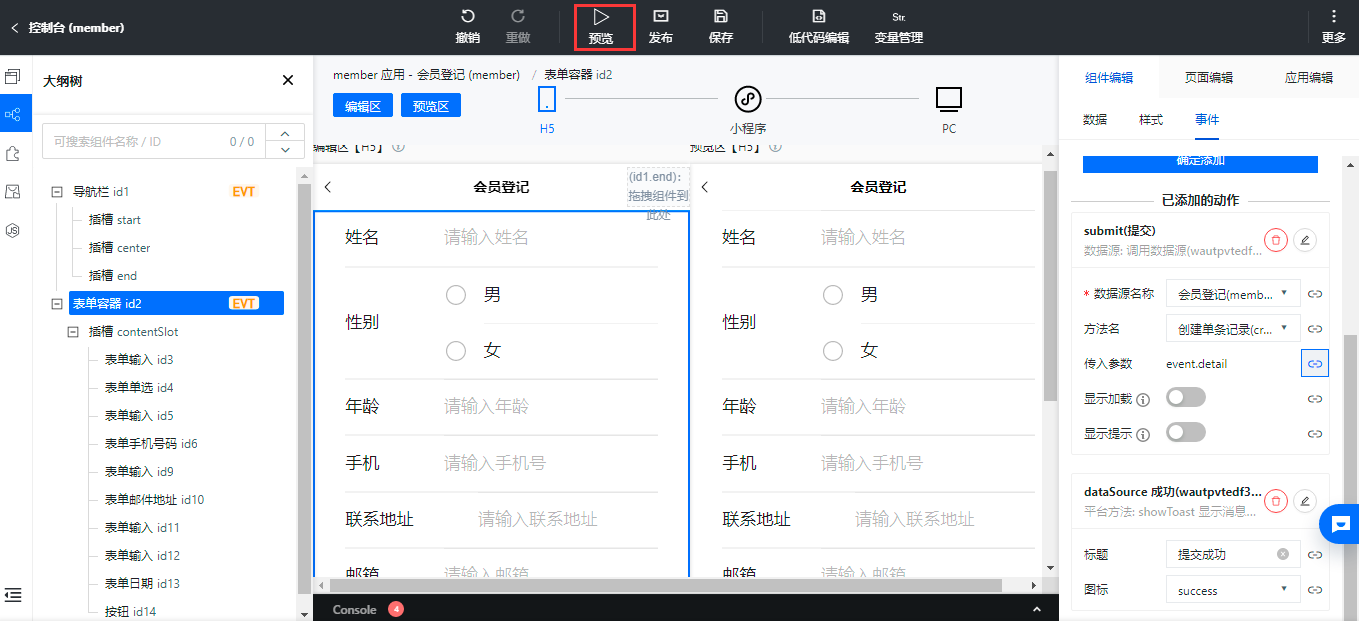Select the 男 radio in the preview area
Screen dimensions: 1359x621
tap(833, 295)
